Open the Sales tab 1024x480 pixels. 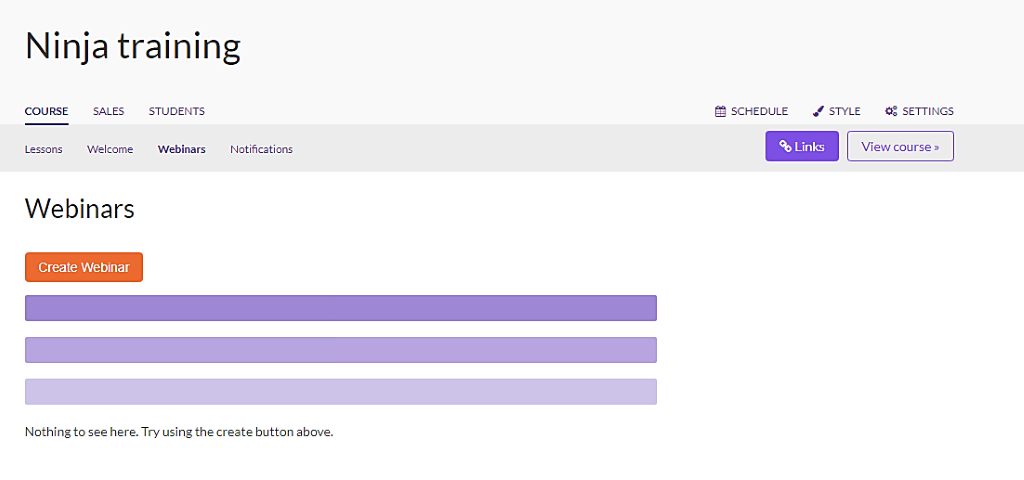click(x=108, y=111)
